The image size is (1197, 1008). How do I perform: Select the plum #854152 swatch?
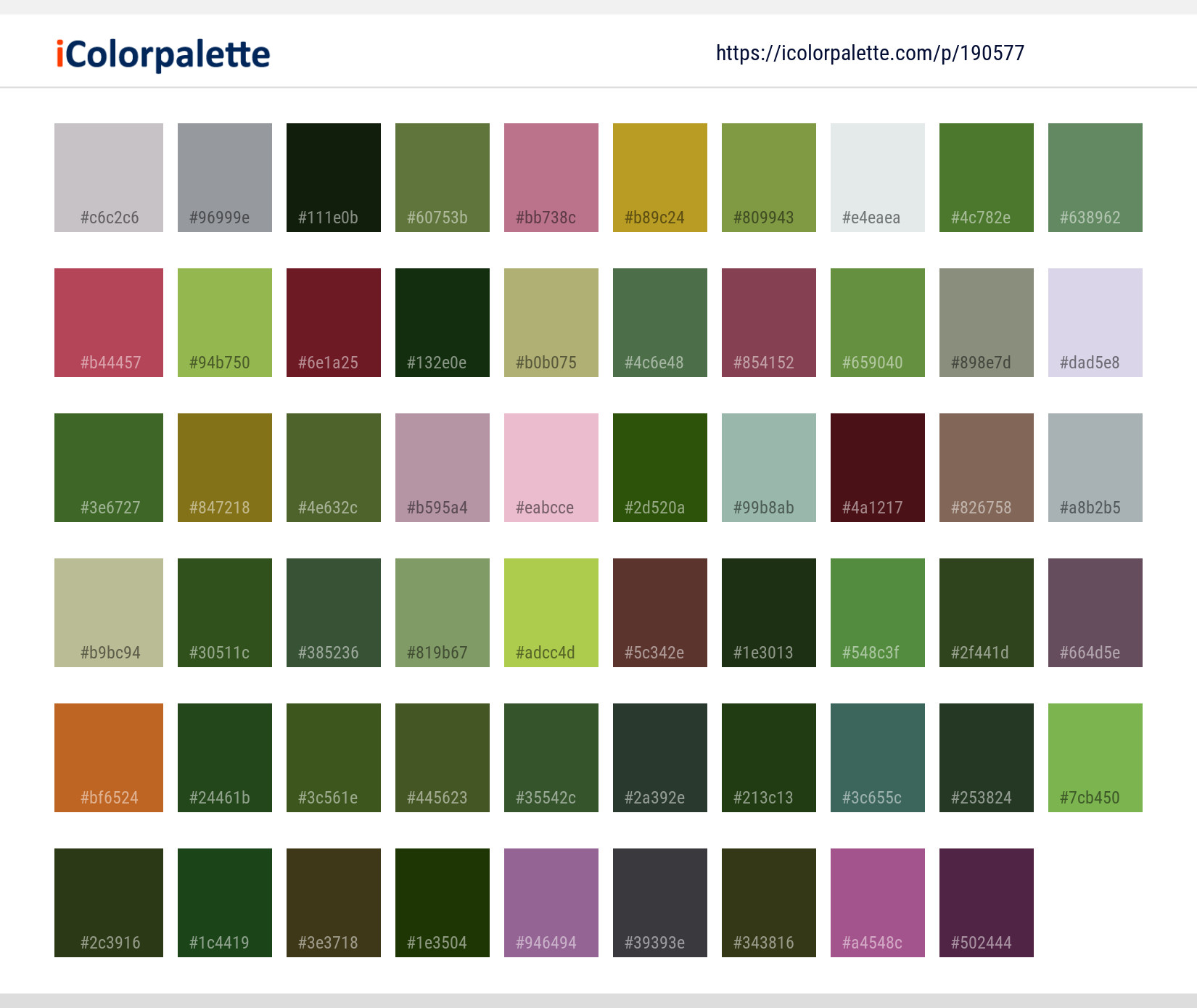(769, 323)
